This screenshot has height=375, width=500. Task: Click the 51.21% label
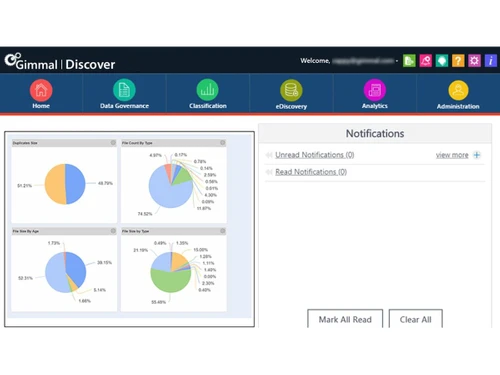click(24, 185)
